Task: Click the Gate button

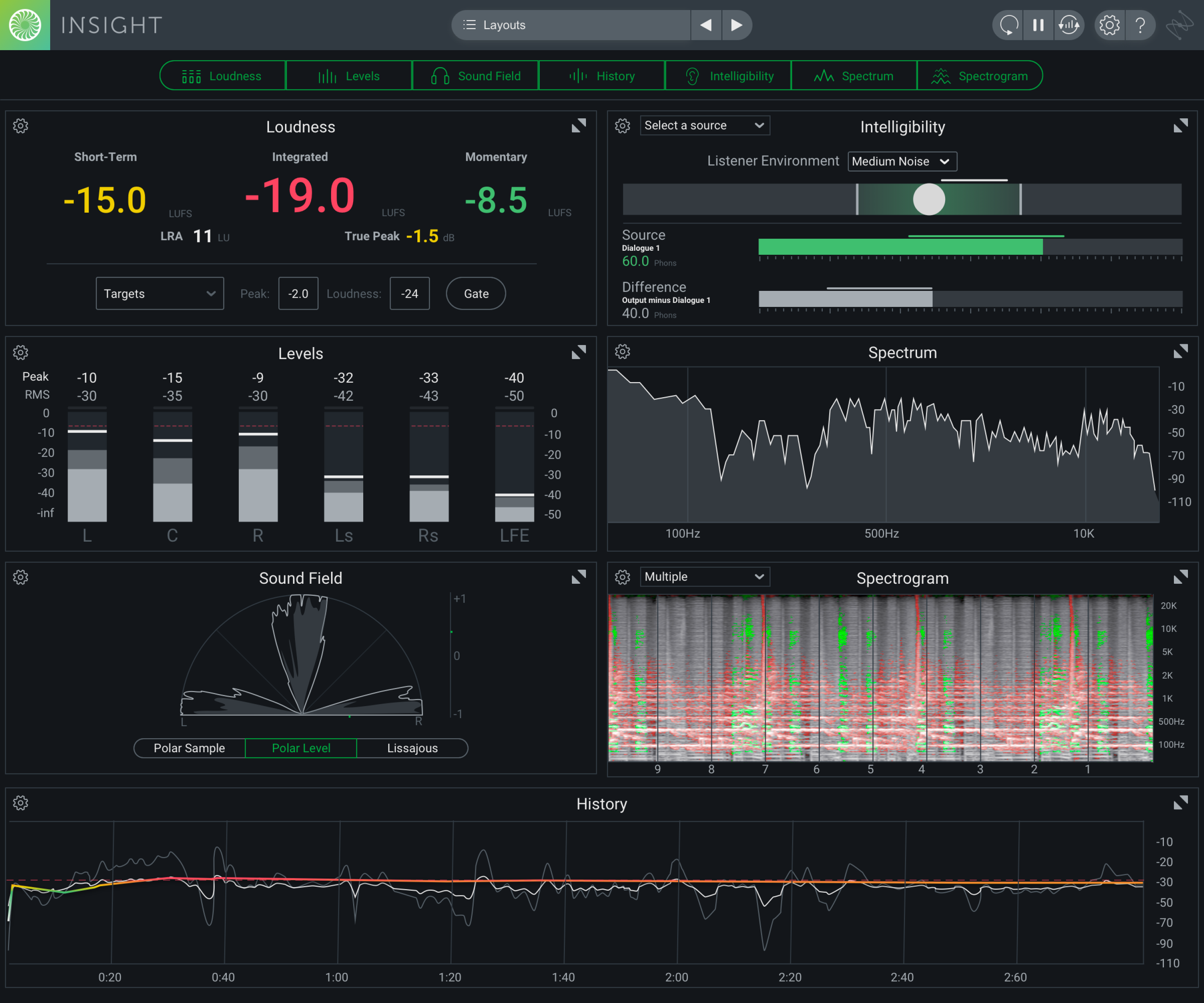Action: [475, 293]
